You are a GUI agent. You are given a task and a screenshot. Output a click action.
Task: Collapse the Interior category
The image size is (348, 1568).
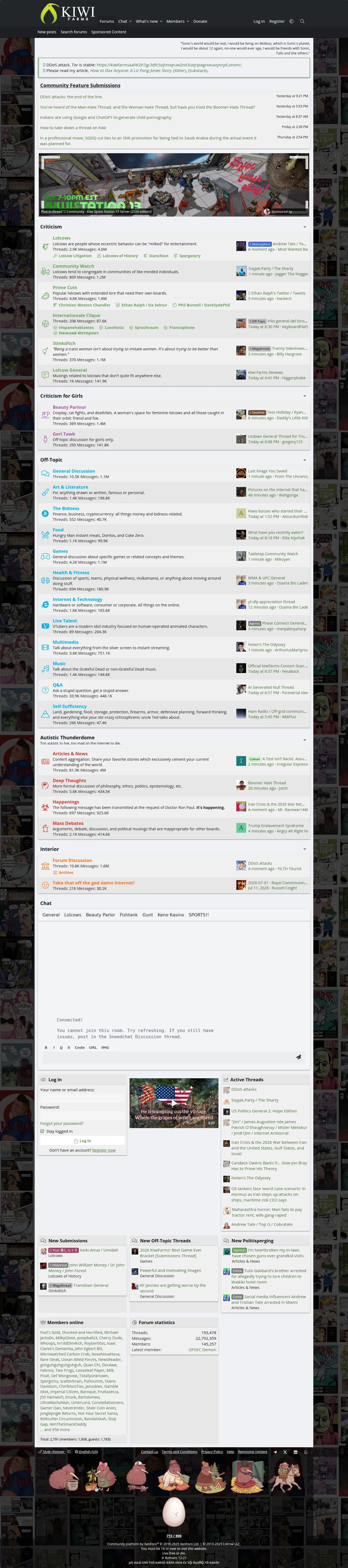click(x=304, y=849)
